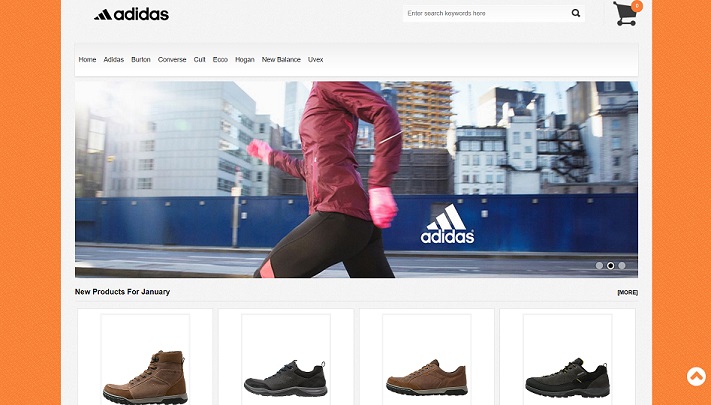
Task: Open the Adidas category menu
Action: (113, 59)
